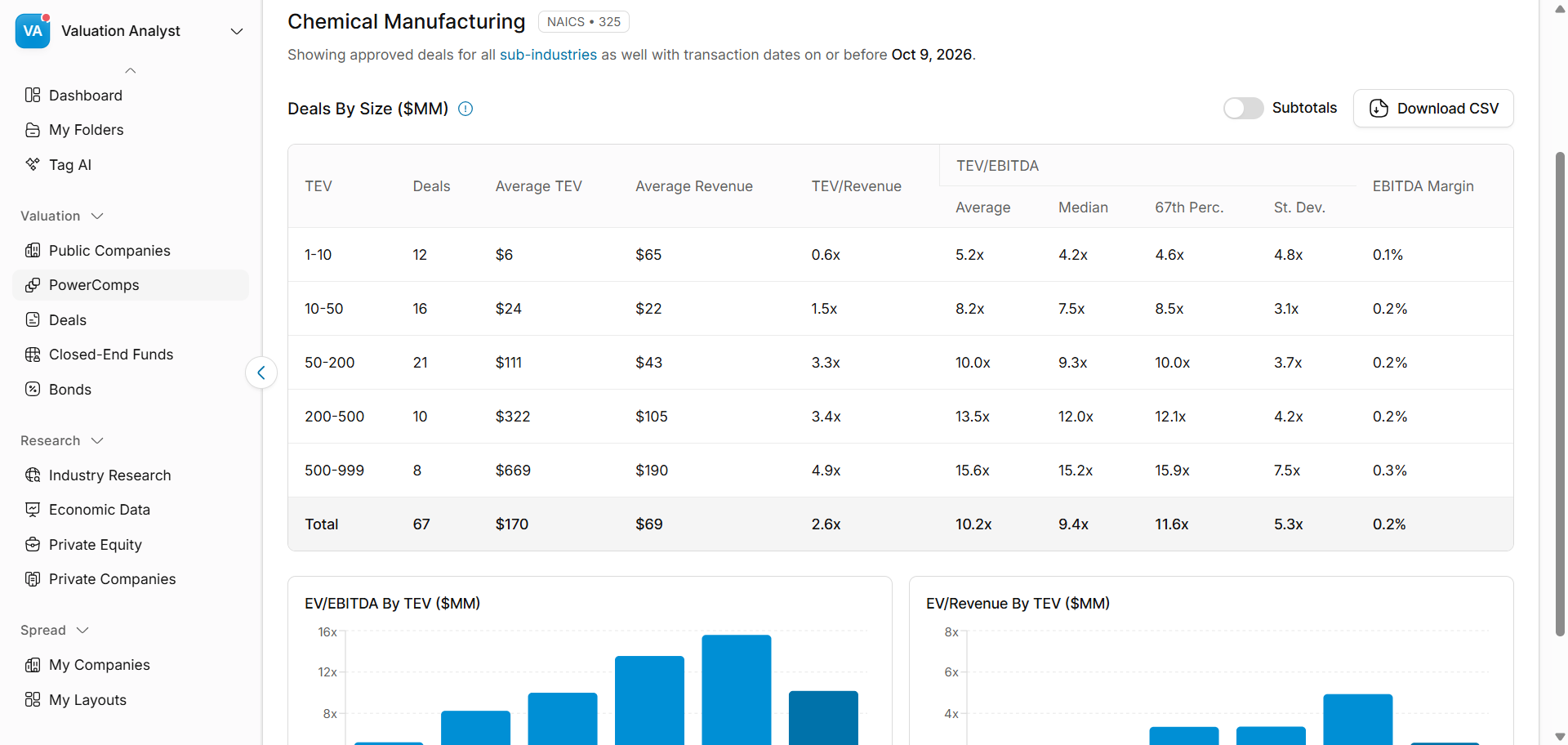Image resolution: width=1568 pixels, height=745 pixels.
Task: Click the Deals icon in the sidebar
Action: coord(33,320)
